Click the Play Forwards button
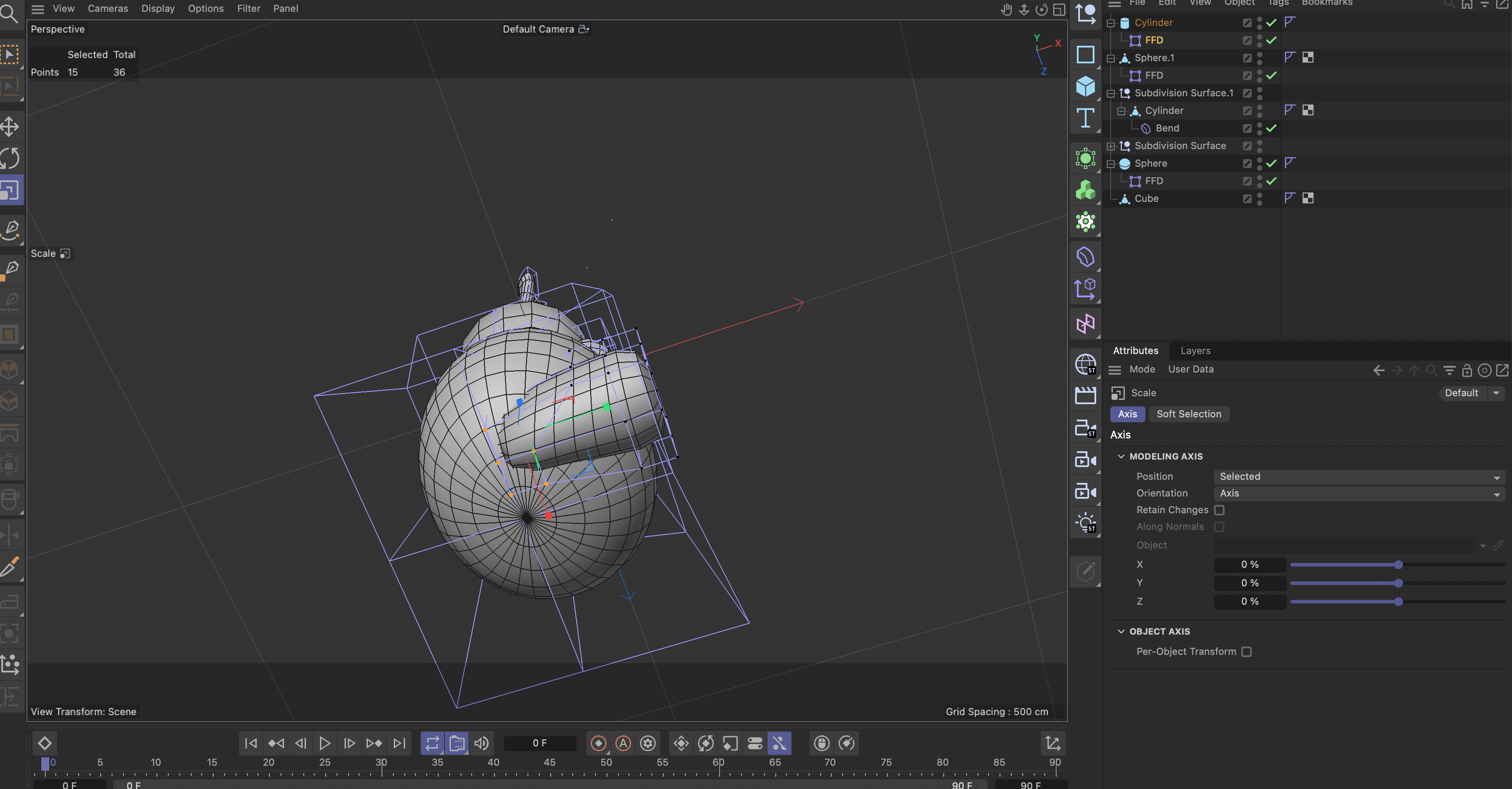This screenshot has height=789, width=1512. tap(324, 743)
